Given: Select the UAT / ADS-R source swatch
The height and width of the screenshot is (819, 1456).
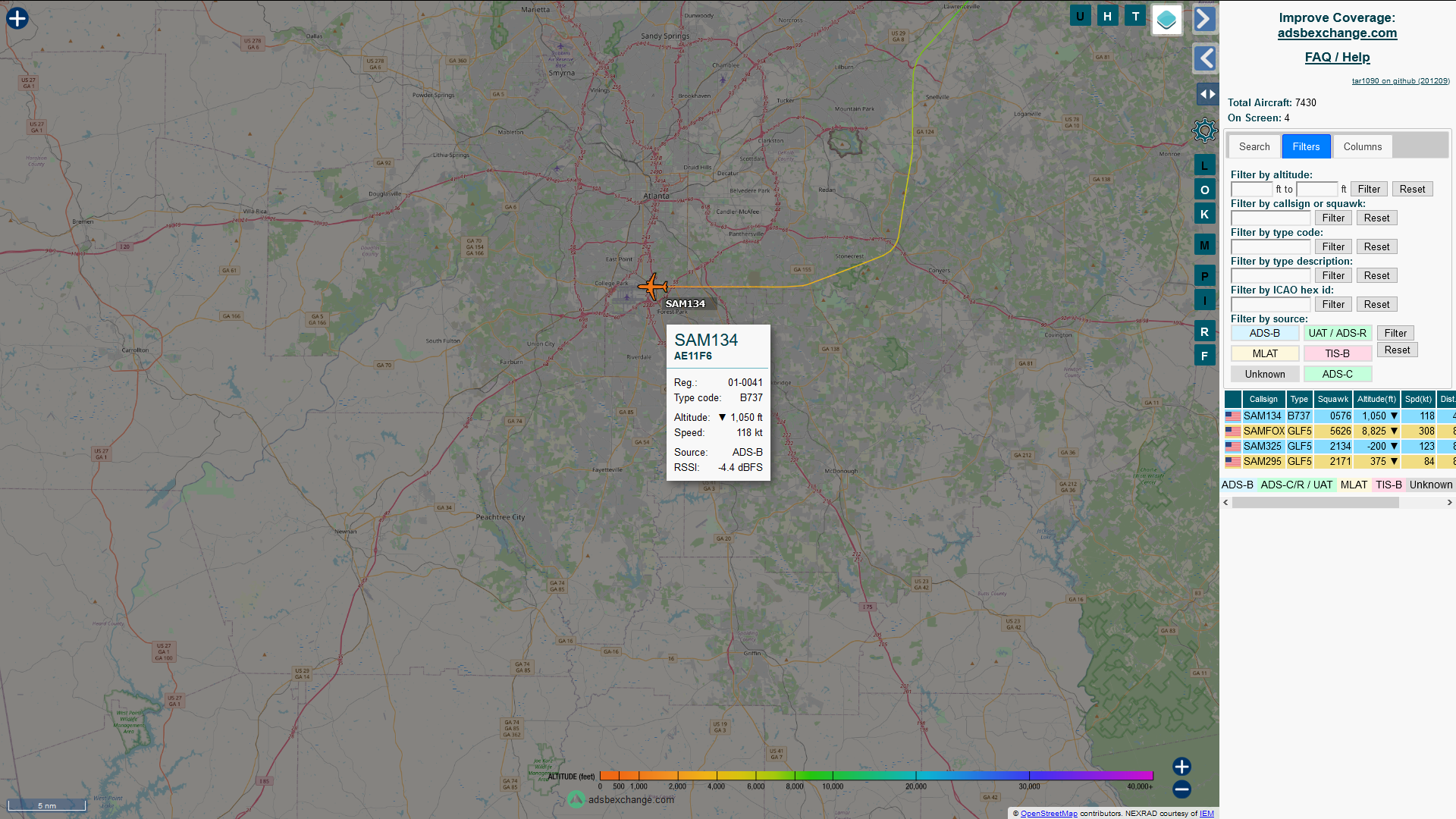Looking at the screenshot, I should click(1337, 333).
